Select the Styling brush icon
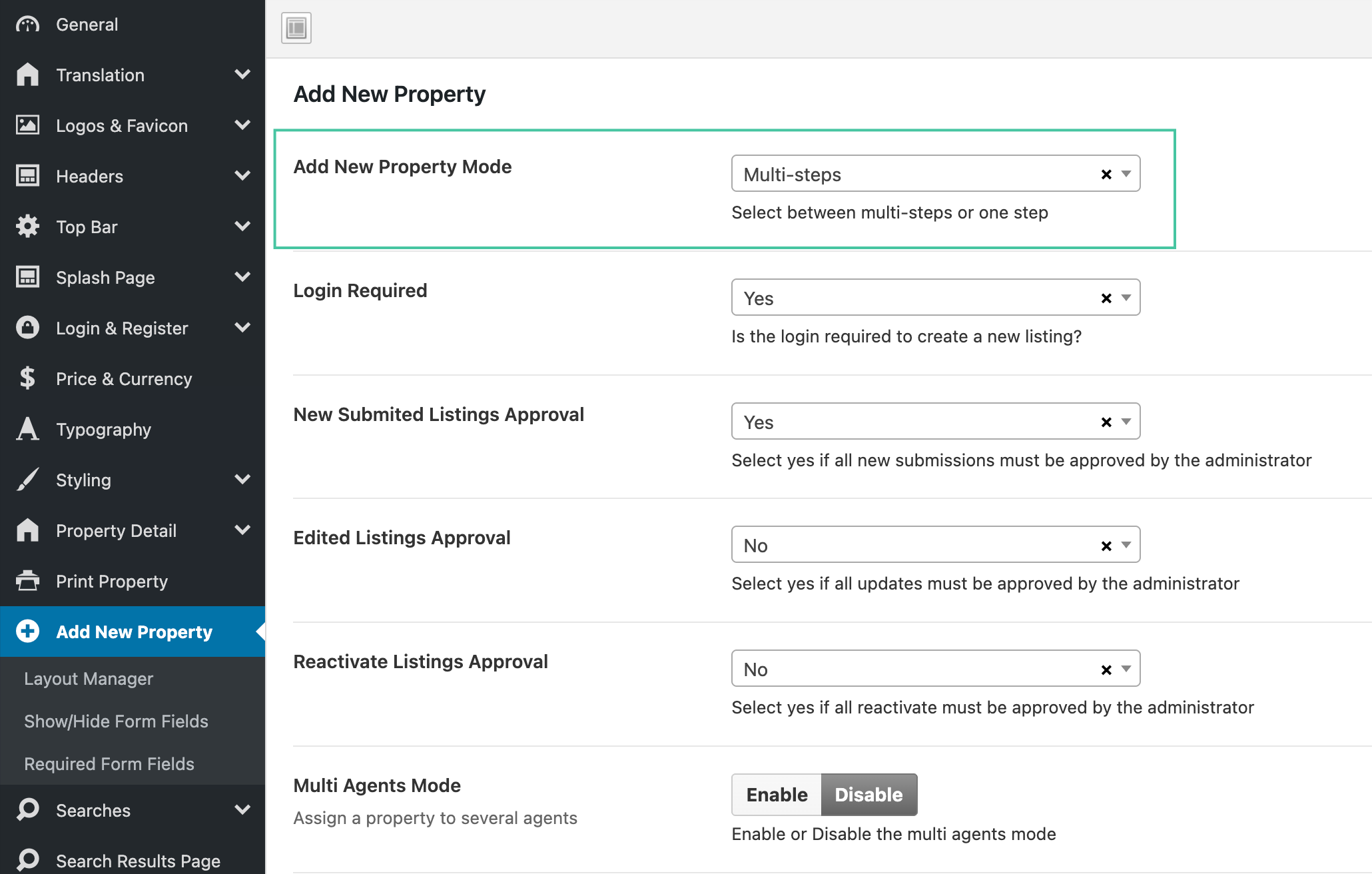This screenshot has width=1372, height=874. tap(27, 480)
